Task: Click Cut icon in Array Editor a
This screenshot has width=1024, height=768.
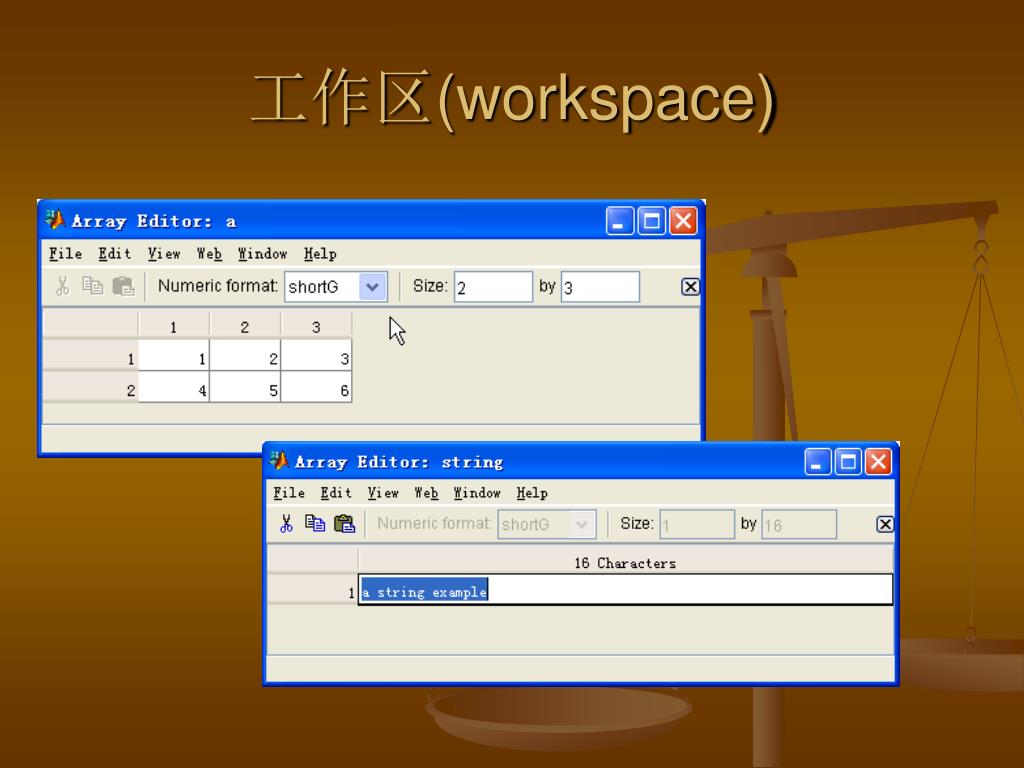Action: click(63, 286)
